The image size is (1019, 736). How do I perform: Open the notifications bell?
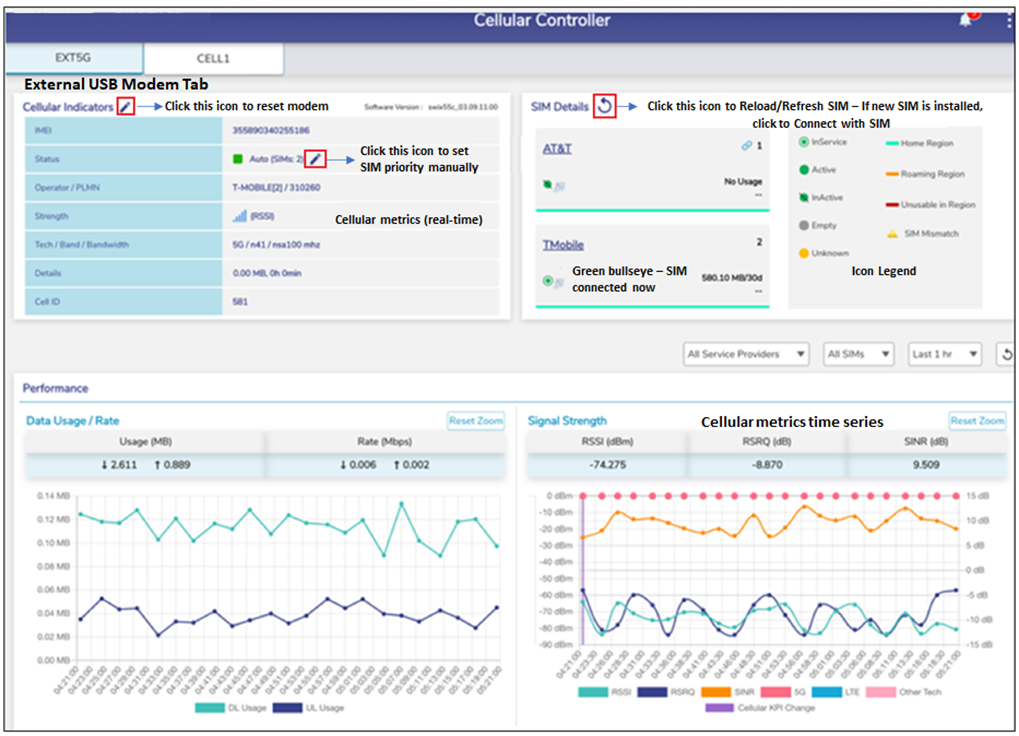tap(966, 21)
